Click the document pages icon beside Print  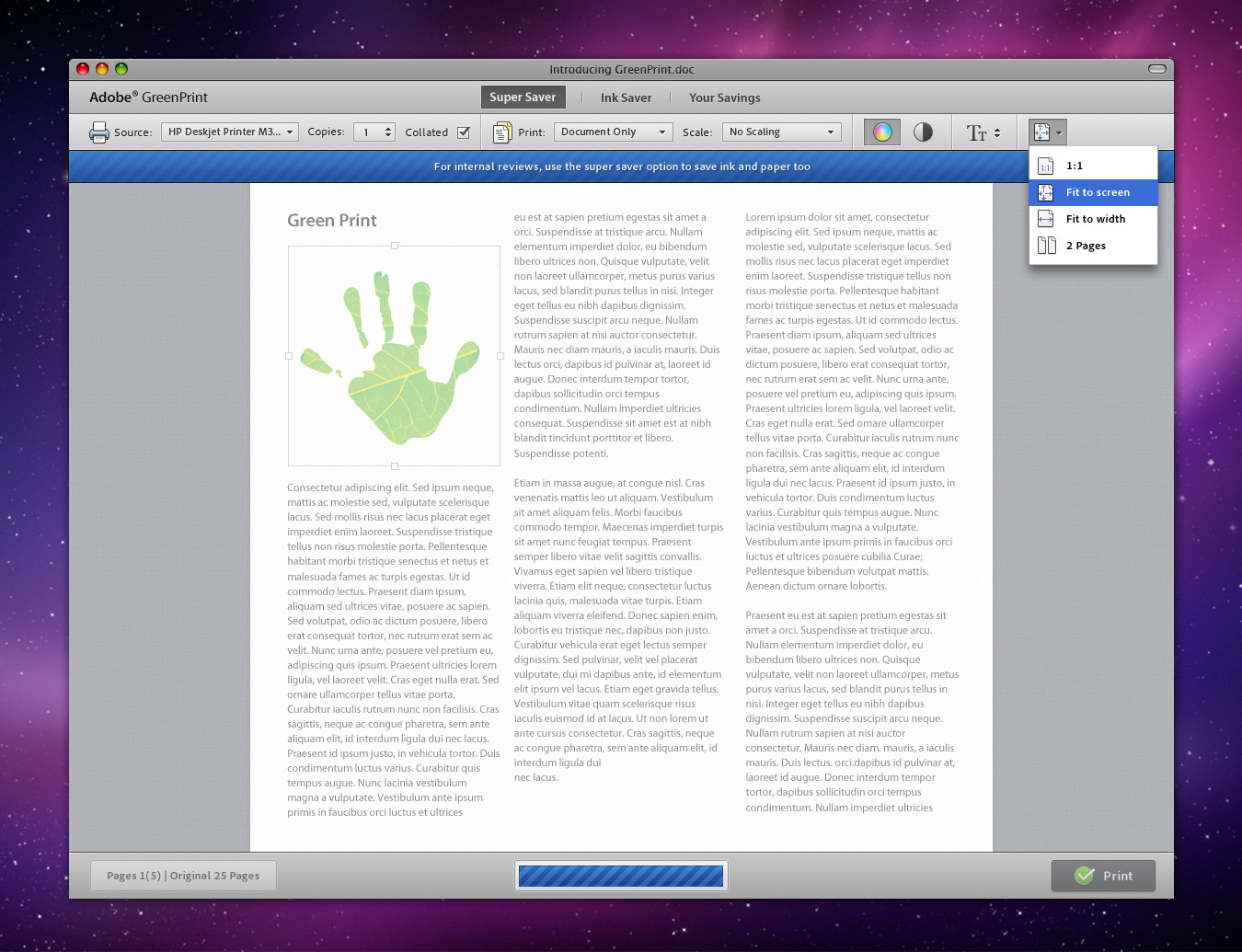(502, 132)
